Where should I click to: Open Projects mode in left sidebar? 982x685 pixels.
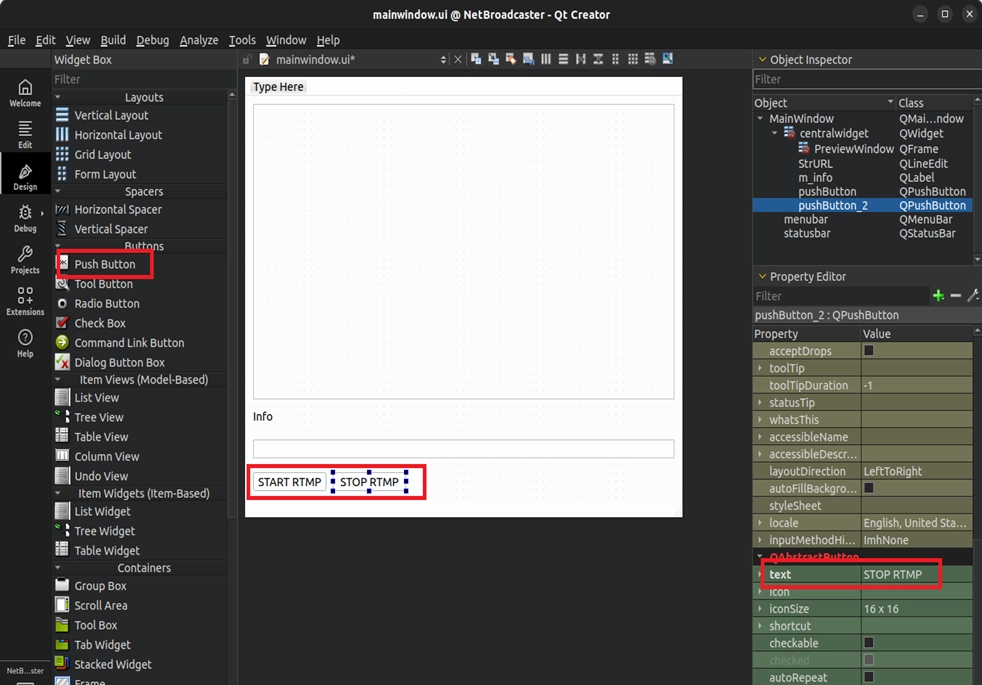coord(25,260)
